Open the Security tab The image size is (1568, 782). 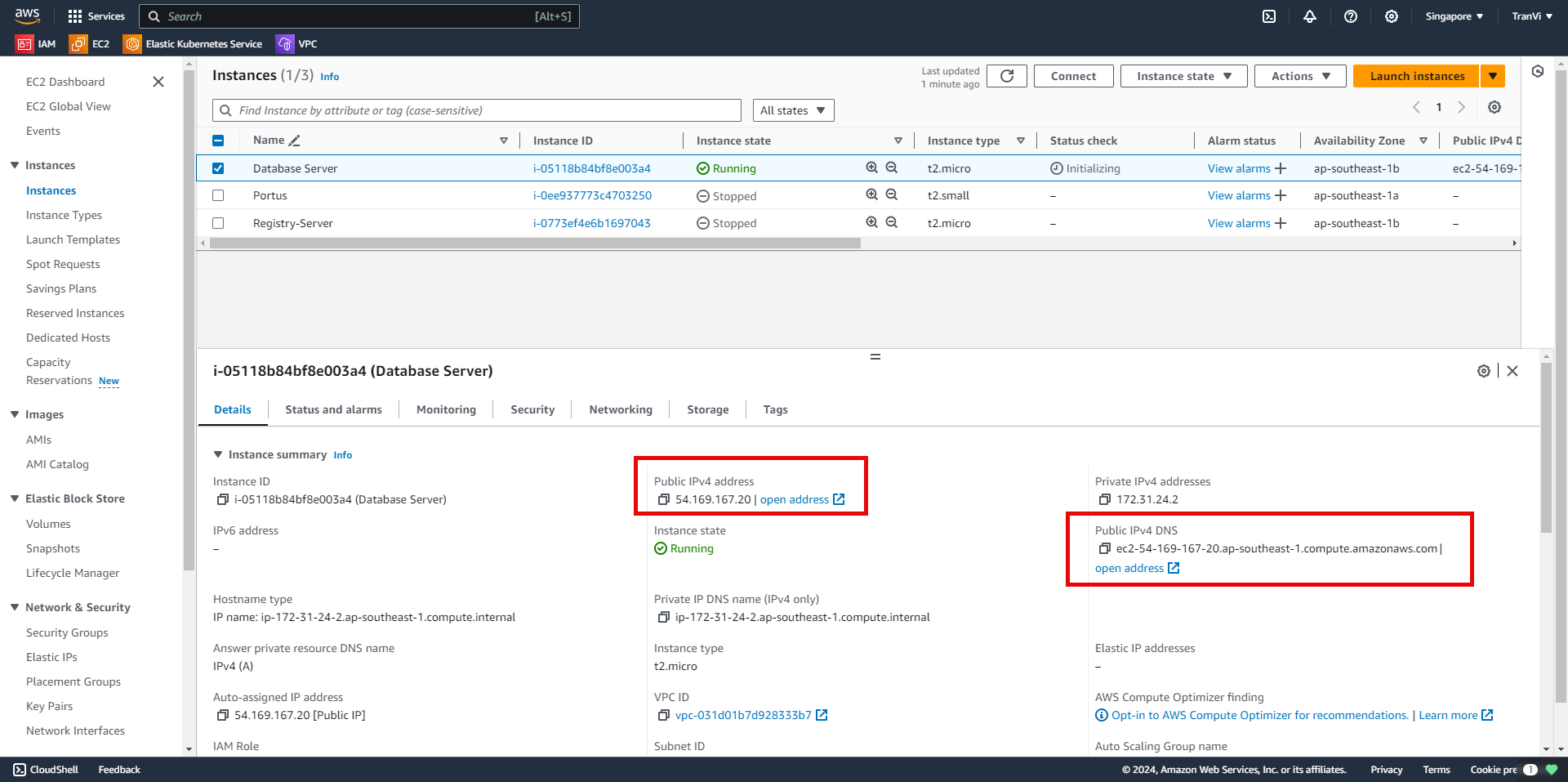pos(532,409)
